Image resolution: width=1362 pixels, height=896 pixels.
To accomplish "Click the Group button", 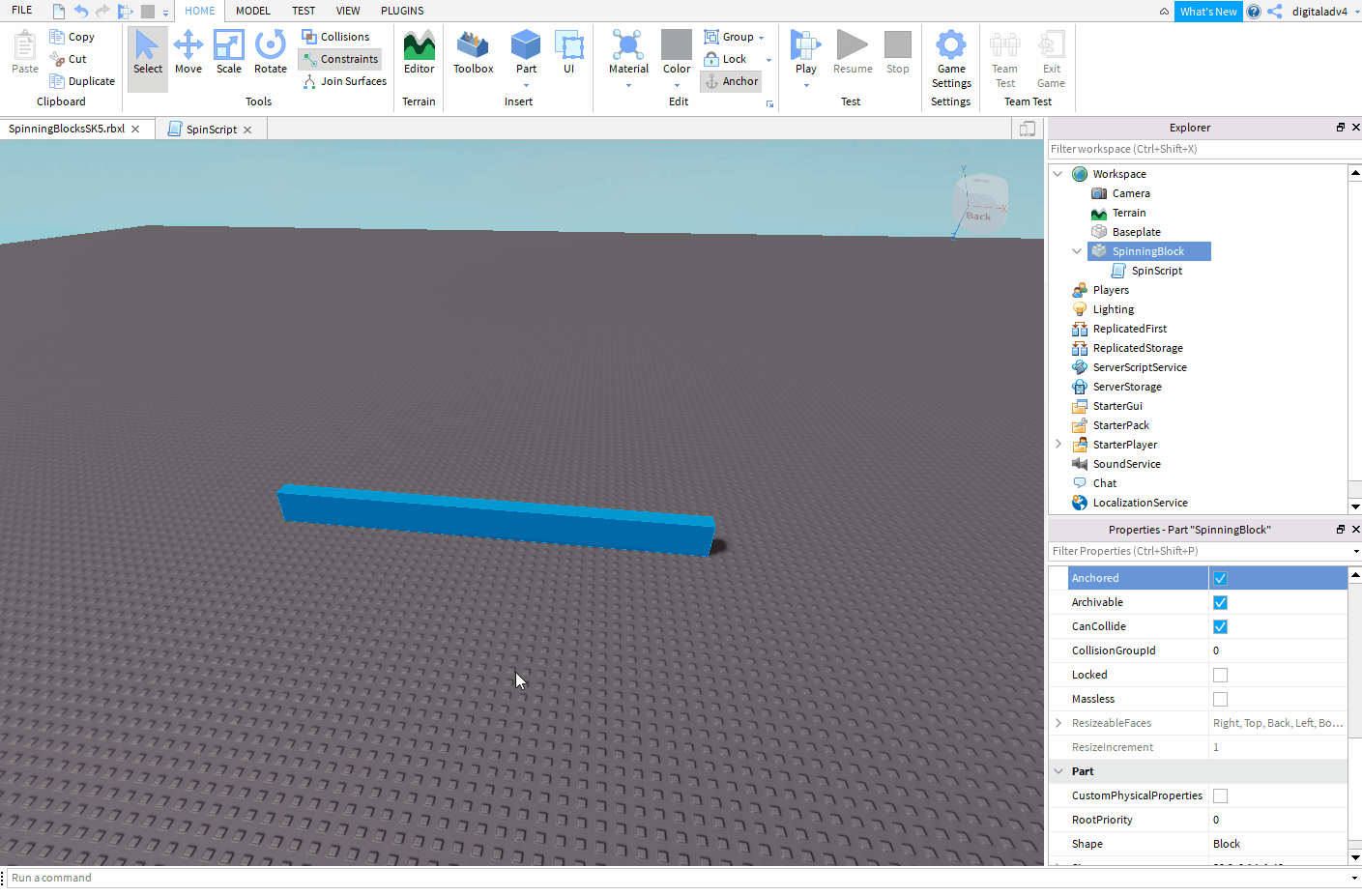I will [730, 37].
